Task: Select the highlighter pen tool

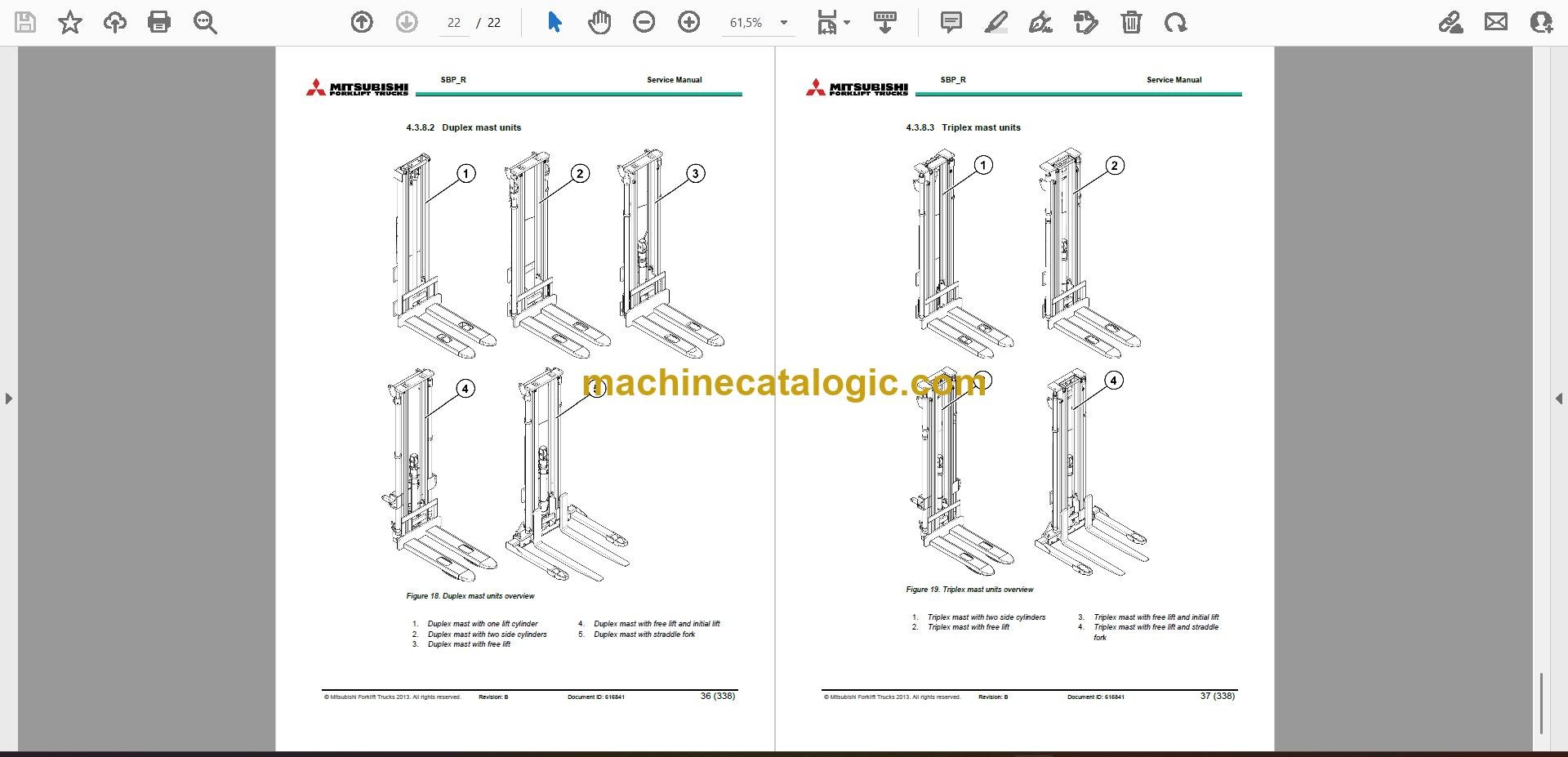Action: tap(996, 22)
